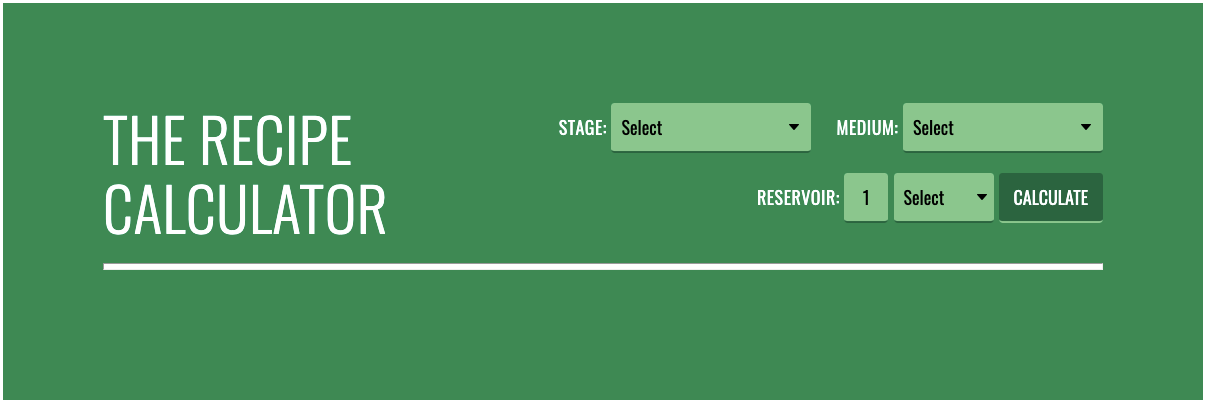Click the MEDIUM label text
1207x403 pixels.
[867, 129]
